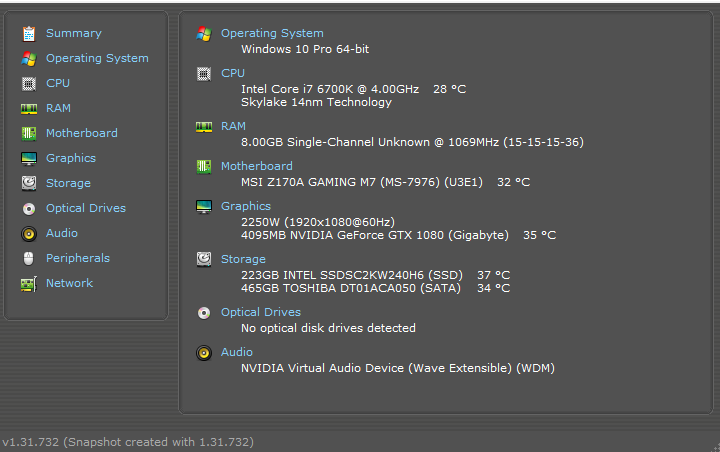The height and width of the screenshot is (452, 720).
Task: Click the RAM stick icon in sidebar
Action: click(28, 108)
